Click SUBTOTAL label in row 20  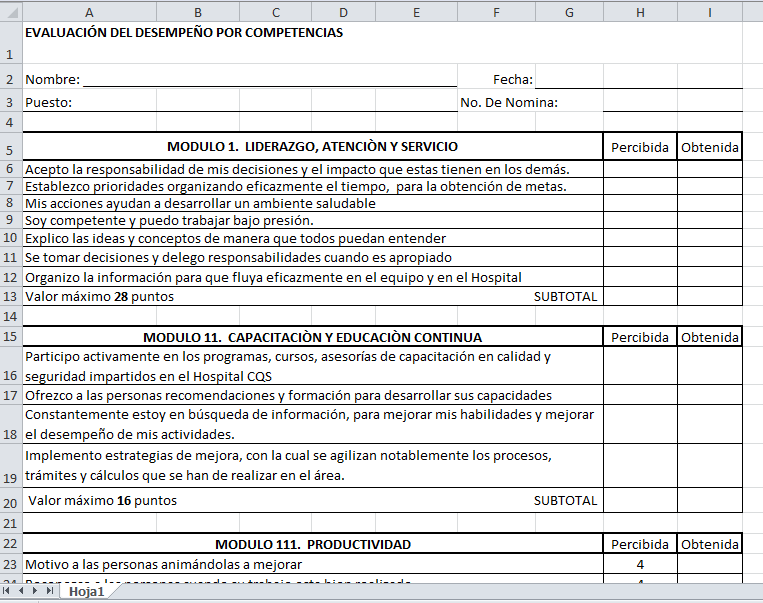point(565,500)
